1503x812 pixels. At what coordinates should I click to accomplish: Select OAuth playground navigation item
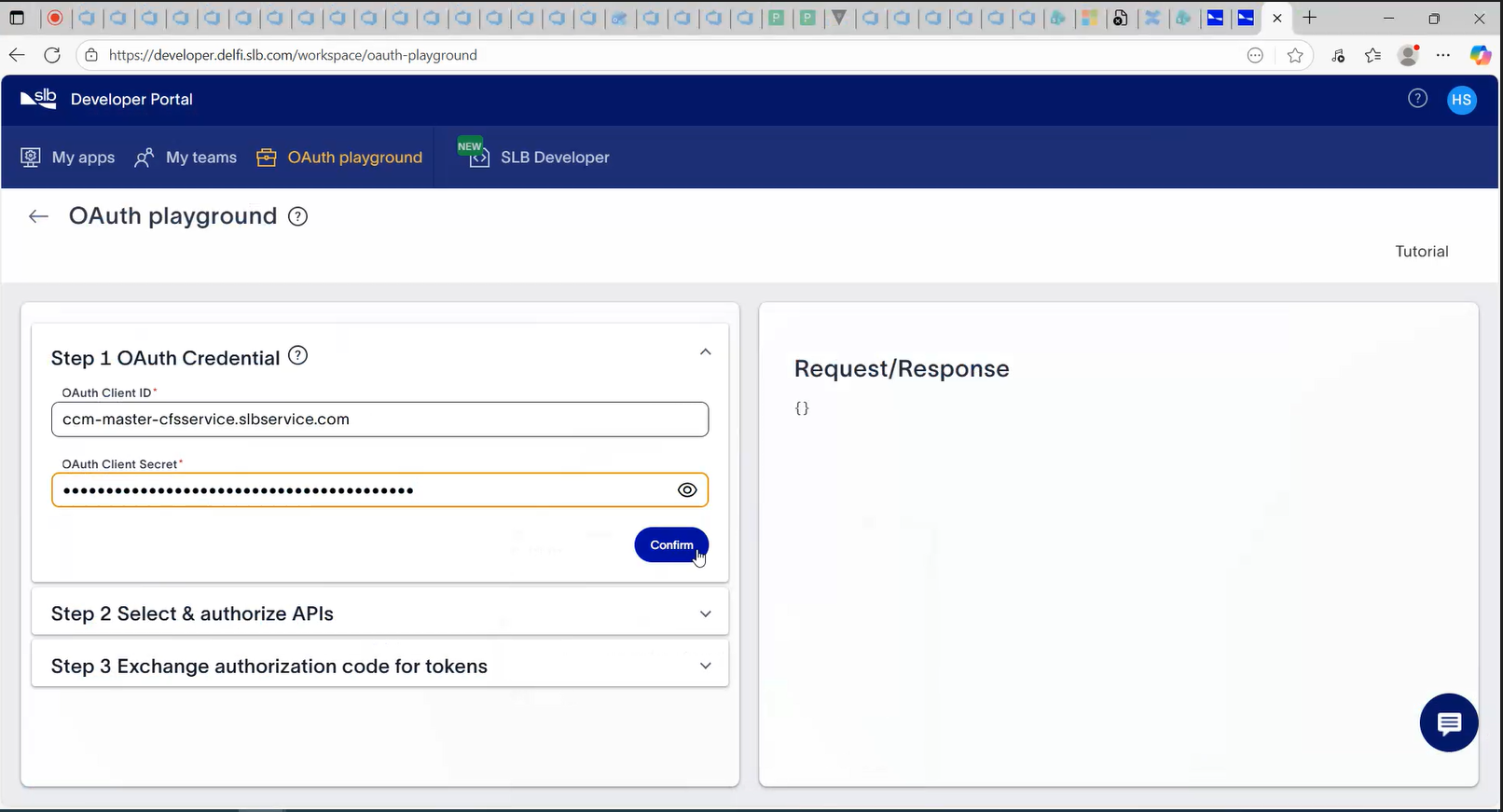point(339,158)
